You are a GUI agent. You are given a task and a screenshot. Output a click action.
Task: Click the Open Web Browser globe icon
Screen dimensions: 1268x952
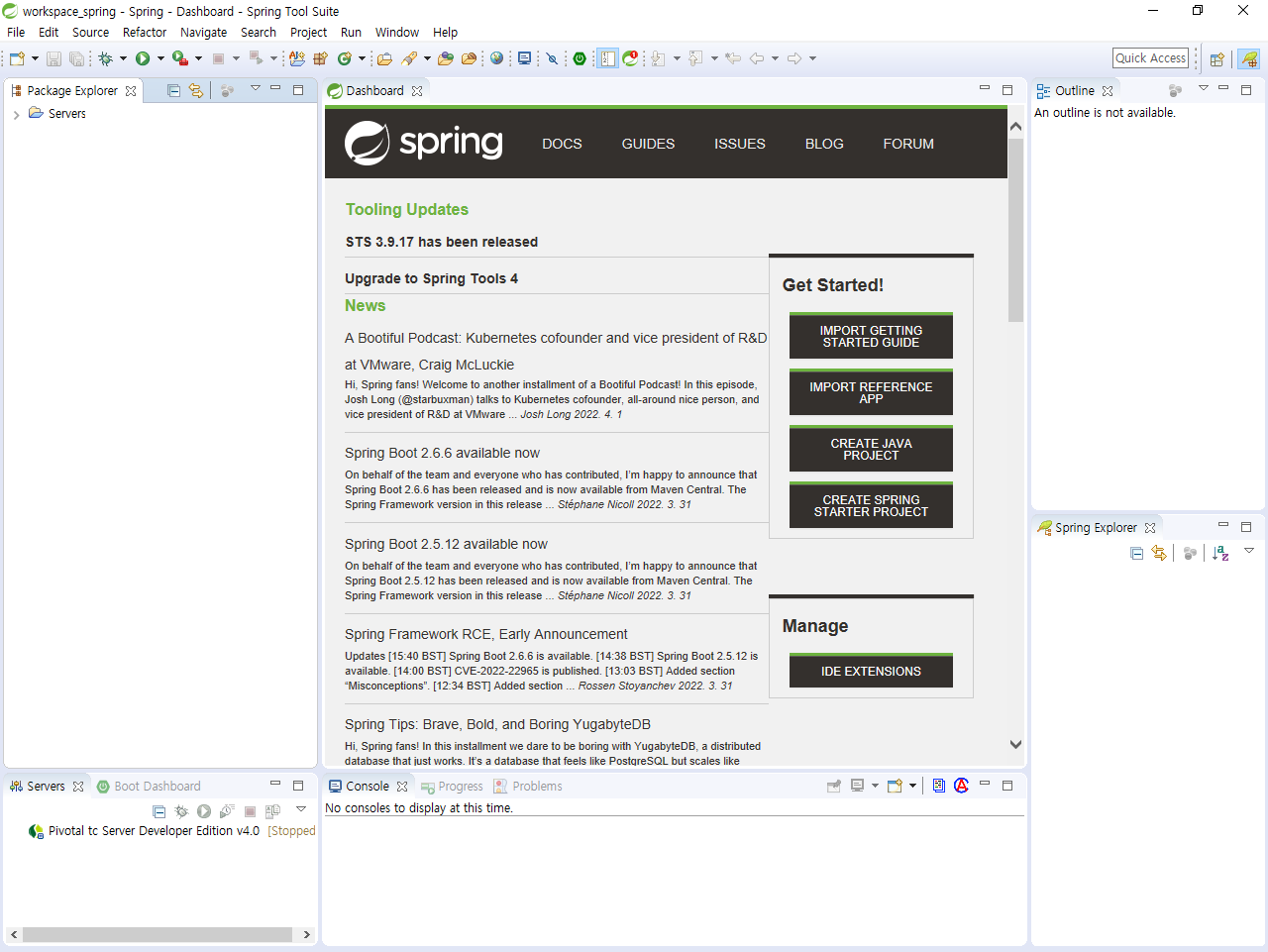tap(496, 58)
